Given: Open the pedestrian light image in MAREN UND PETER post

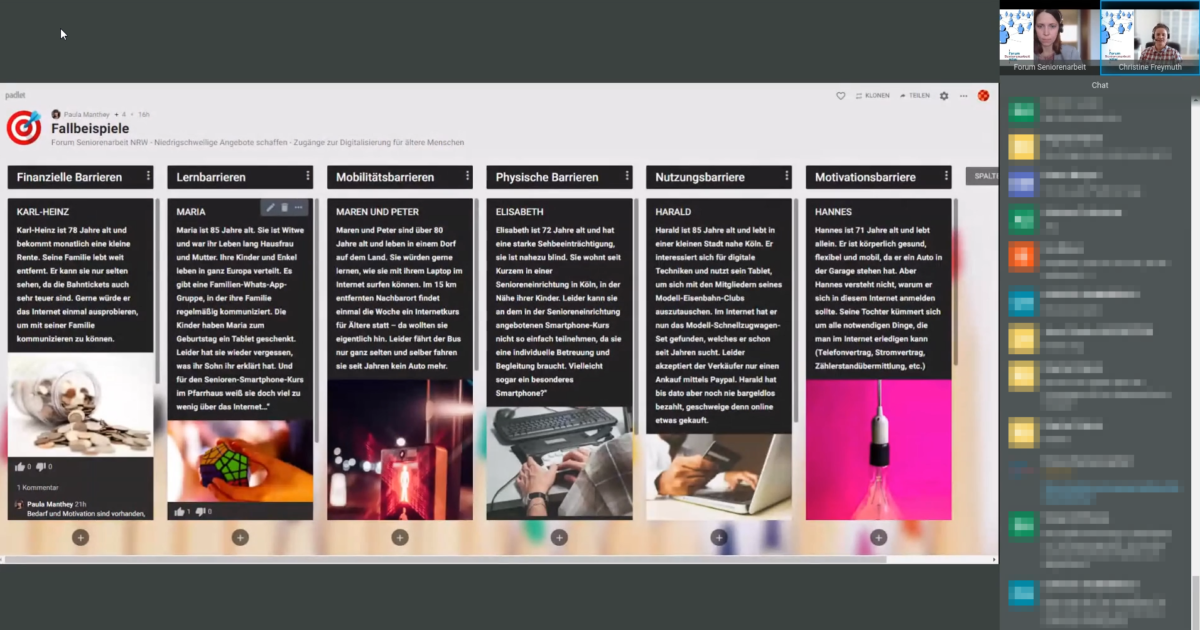Looking at the screenshot, I should coord(400,450).
